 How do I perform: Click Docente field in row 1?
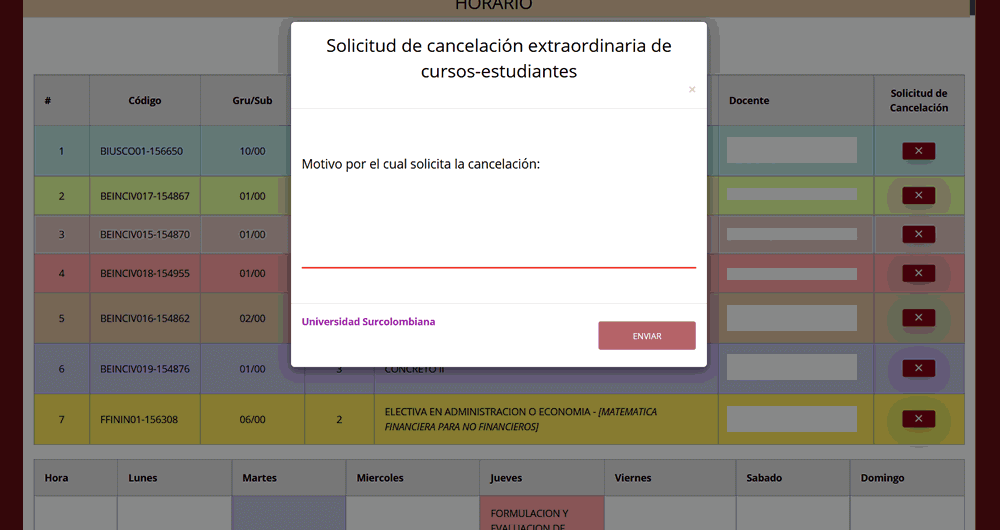(791, 151)
